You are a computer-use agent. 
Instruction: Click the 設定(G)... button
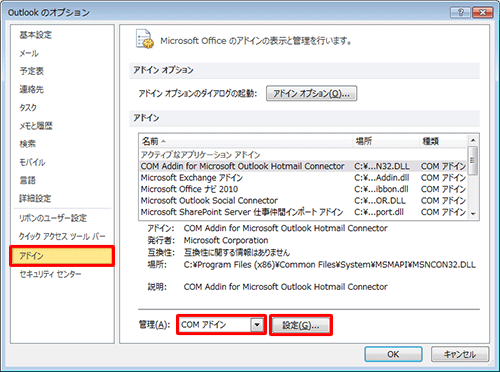301,325
